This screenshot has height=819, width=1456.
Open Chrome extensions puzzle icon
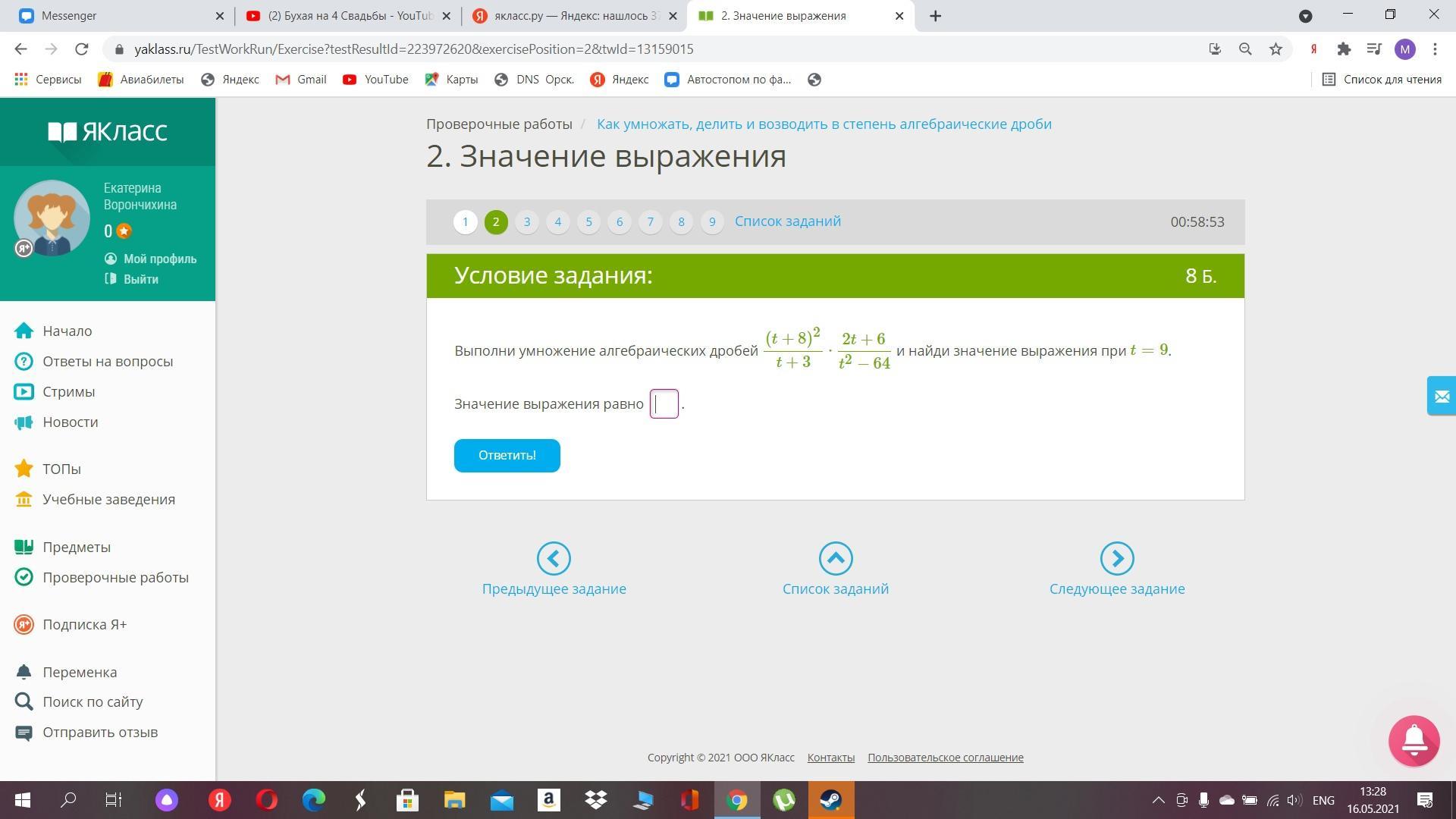pos(1344,49)
